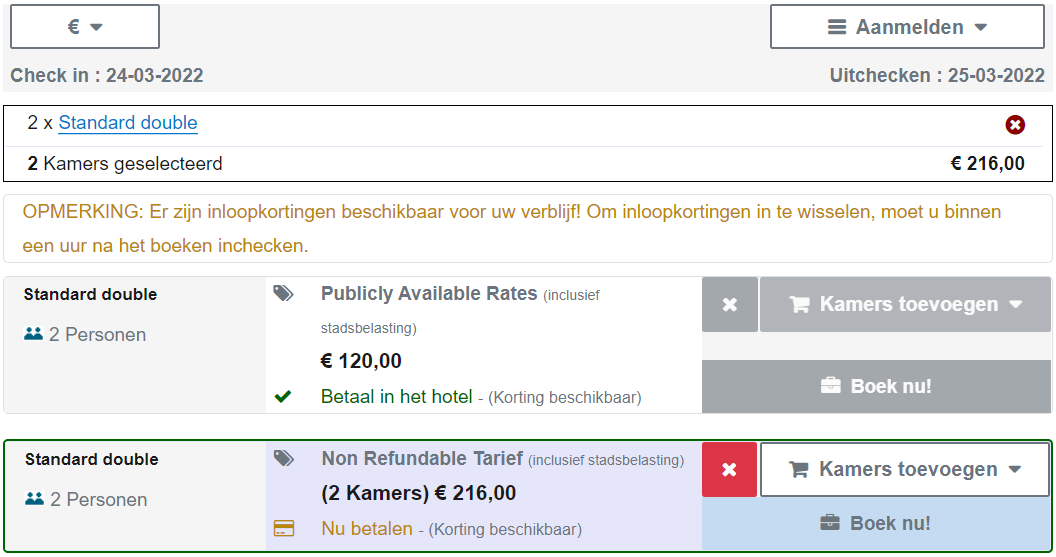The width and height of the screenshot is (1056, 557).
Task: Remove the selected Standard double rooms (red circle X)
Action: [1015, 125]
